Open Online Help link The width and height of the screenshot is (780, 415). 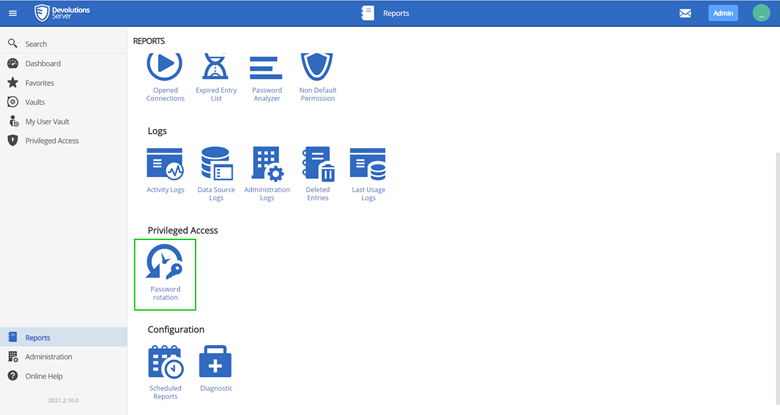46,376
